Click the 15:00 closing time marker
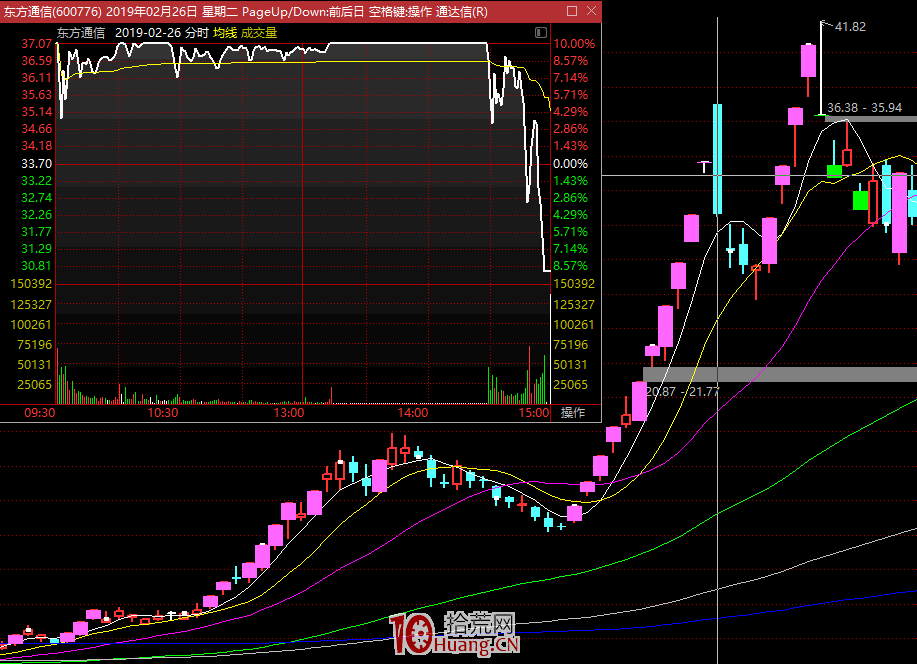Screen dimensions: 917x664 (535, 412)
